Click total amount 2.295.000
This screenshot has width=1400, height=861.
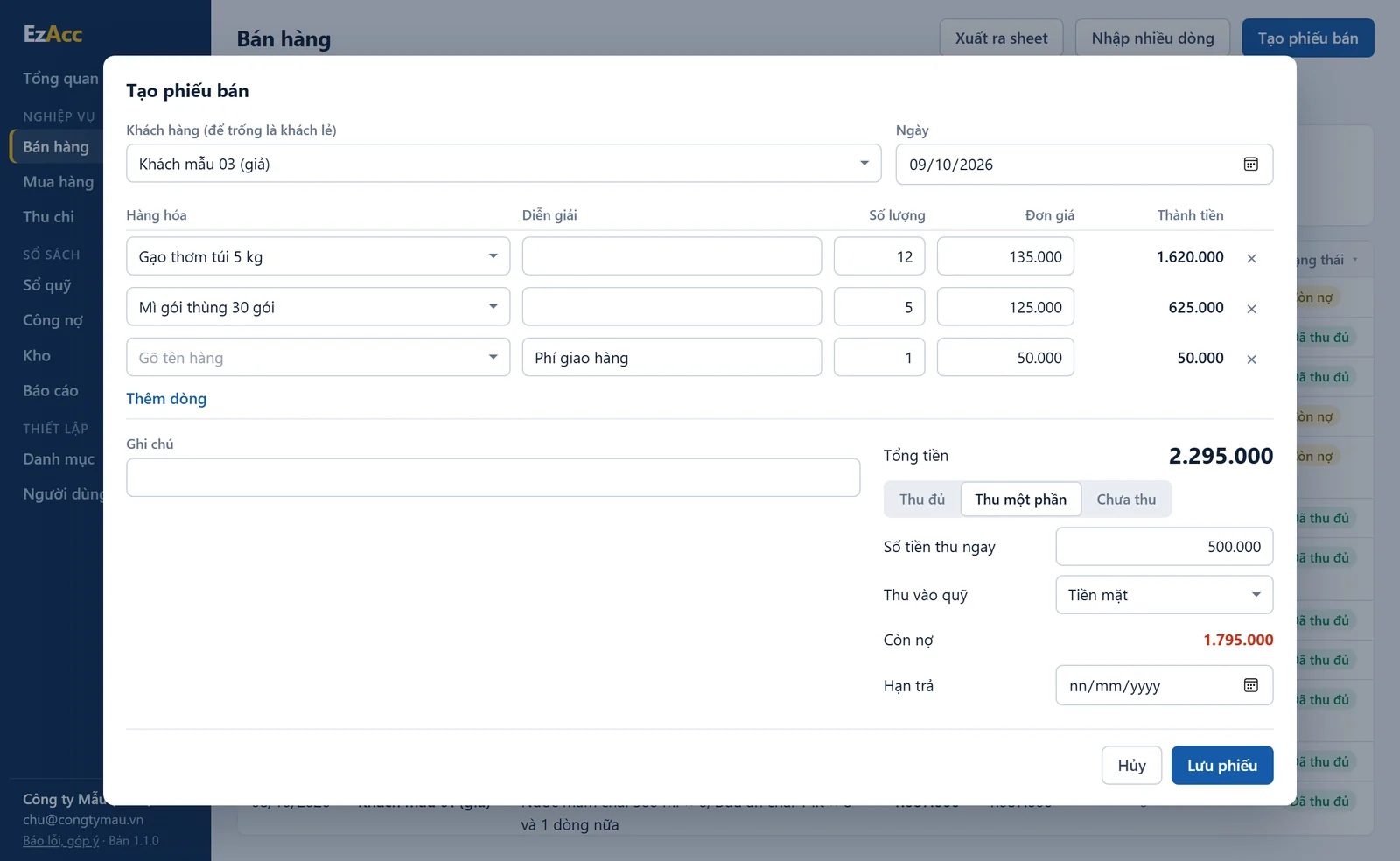[1221, 456]
